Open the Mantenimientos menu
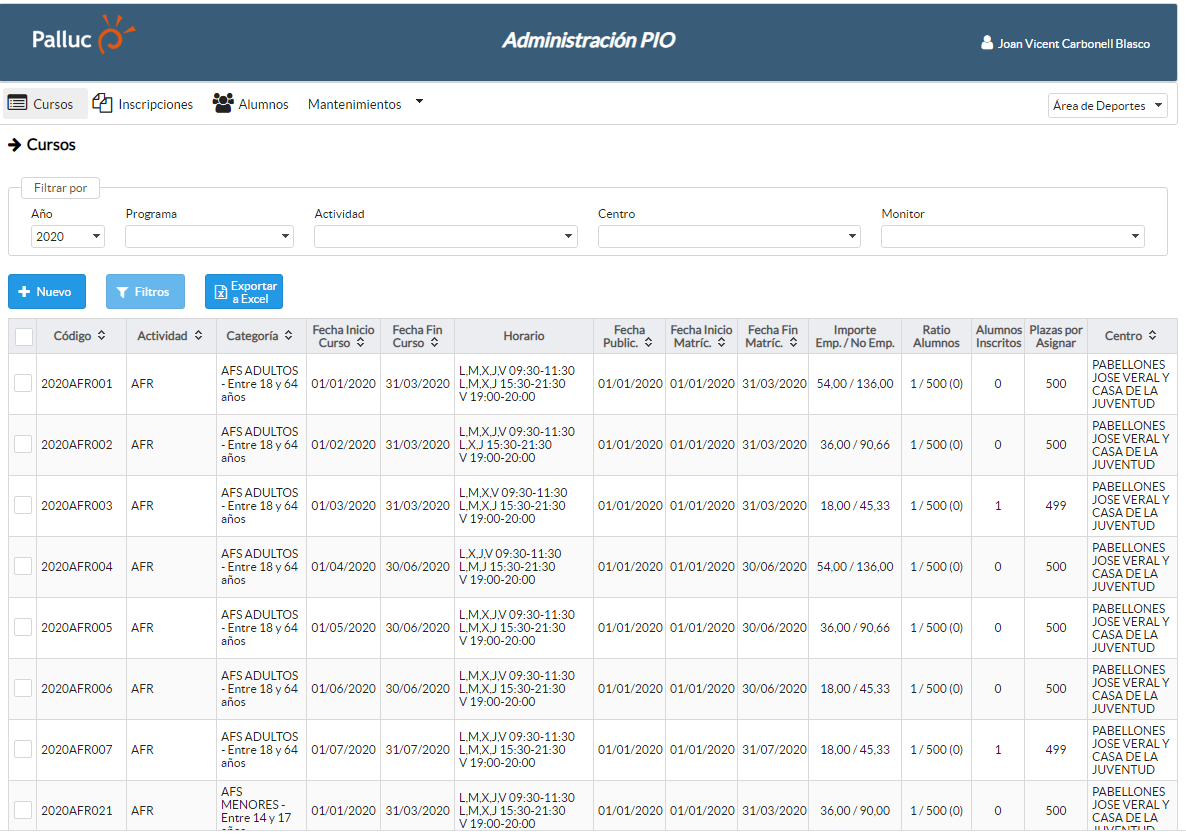 [x=365, y=104]
